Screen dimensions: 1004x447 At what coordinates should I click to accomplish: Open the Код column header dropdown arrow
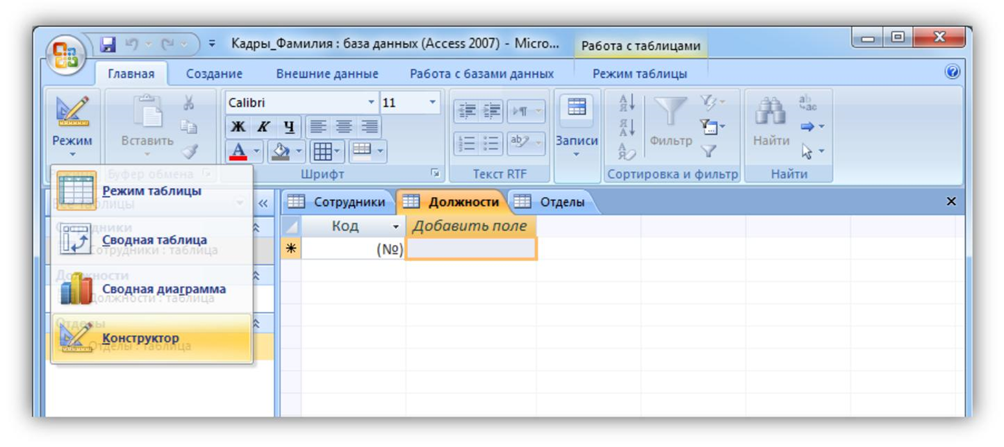click(x=395, y=227)
